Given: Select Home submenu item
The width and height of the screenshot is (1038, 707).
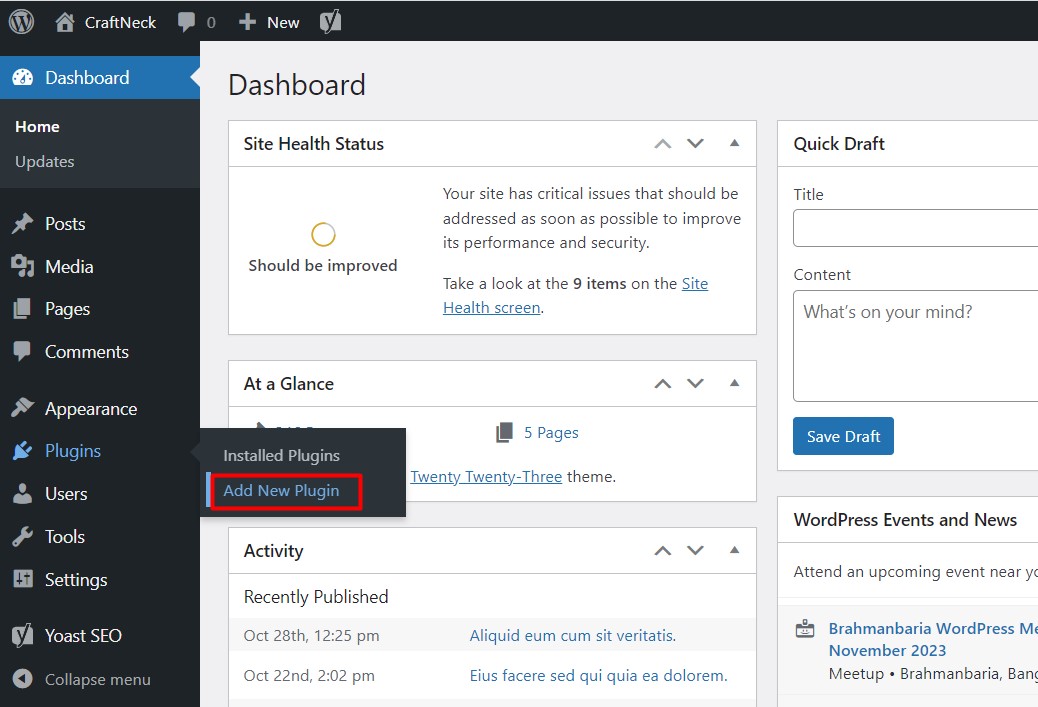Looking at the screenshot, I should (x=38, y=126).
